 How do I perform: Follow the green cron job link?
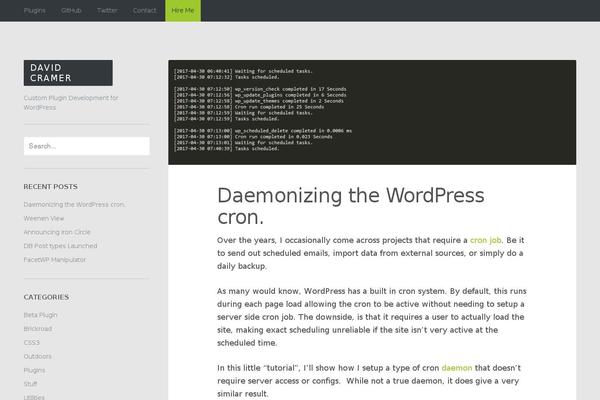click(485, 240)
